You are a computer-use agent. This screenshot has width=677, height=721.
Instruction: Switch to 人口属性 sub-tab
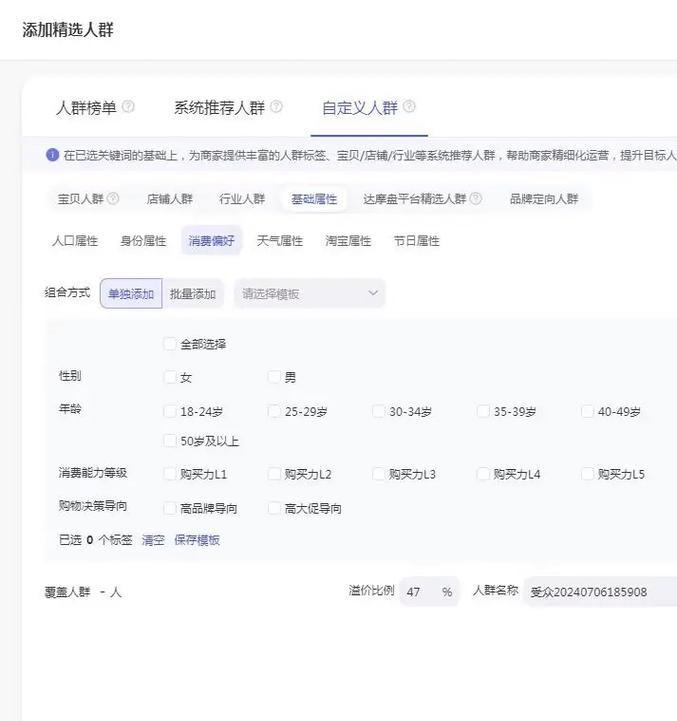[75, 241]
